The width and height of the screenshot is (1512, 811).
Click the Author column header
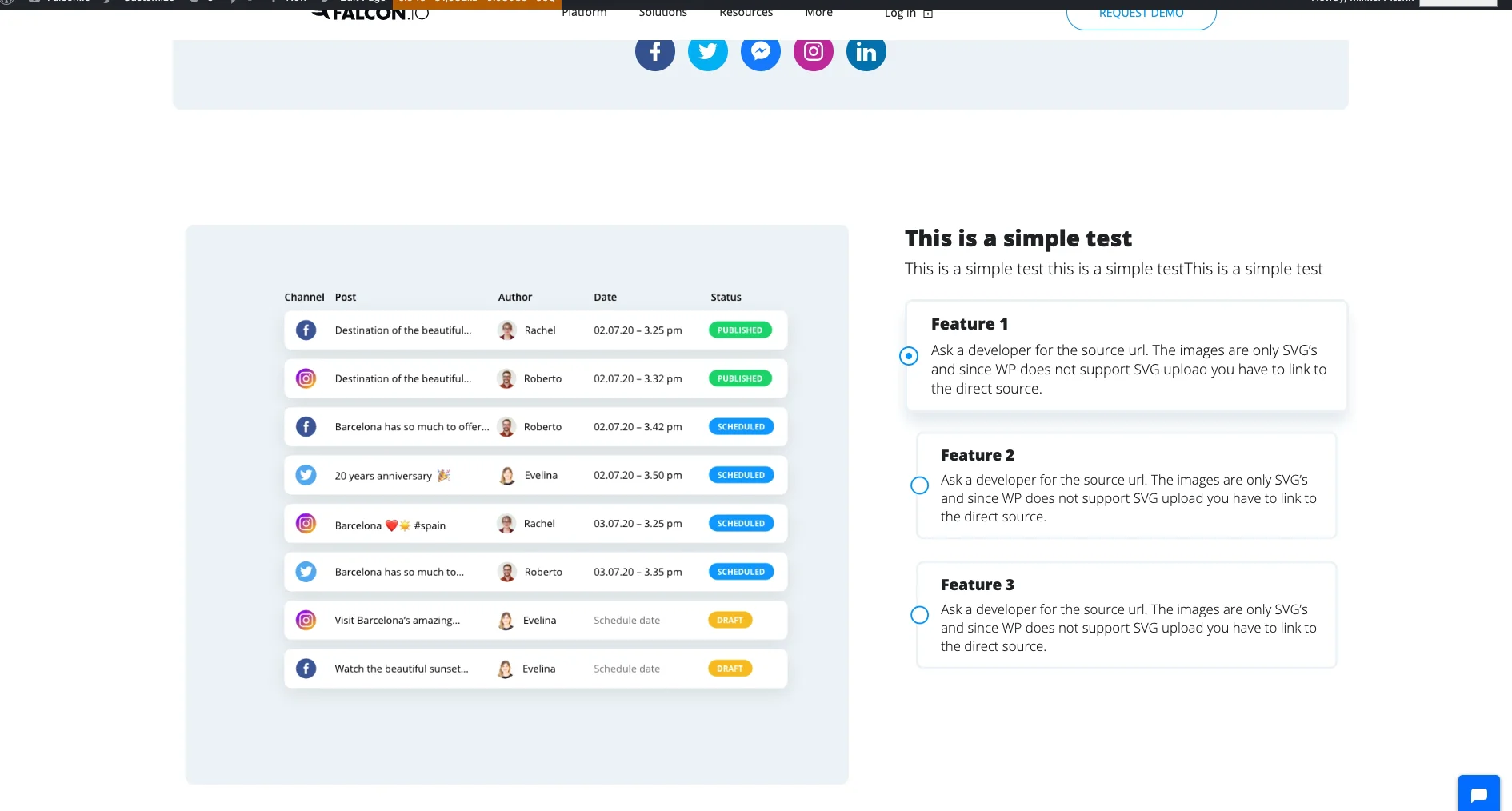pos(514,297)
